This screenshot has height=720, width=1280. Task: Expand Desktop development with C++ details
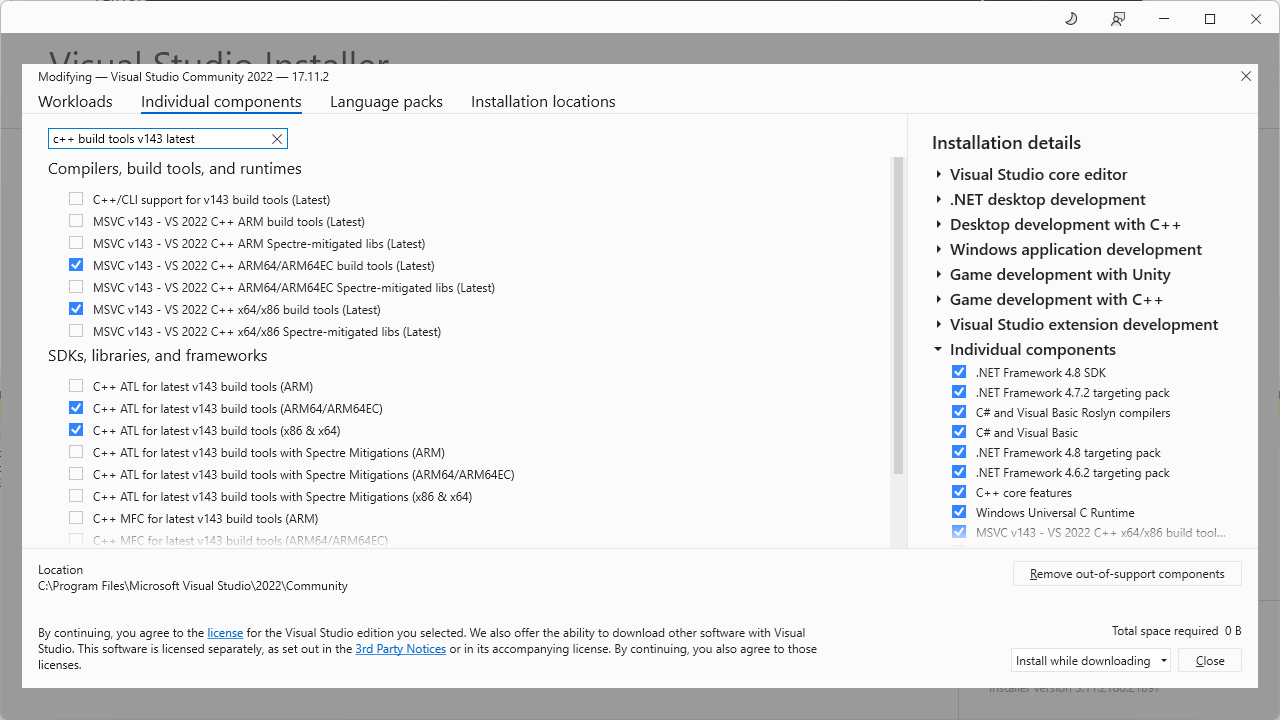(938, 225)
